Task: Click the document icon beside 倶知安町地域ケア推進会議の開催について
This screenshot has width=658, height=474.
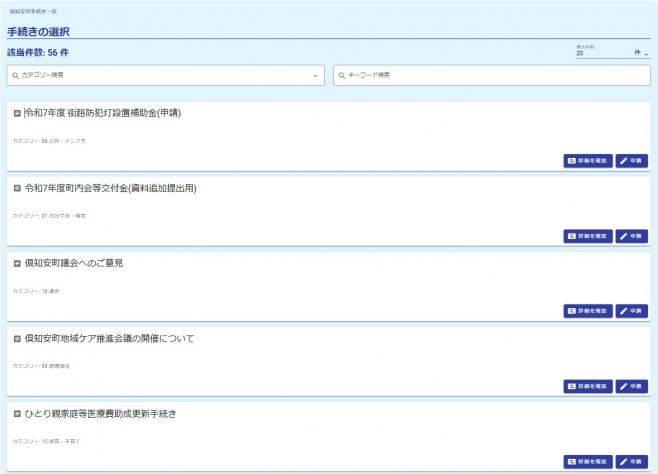Action: tap(17, 339)
